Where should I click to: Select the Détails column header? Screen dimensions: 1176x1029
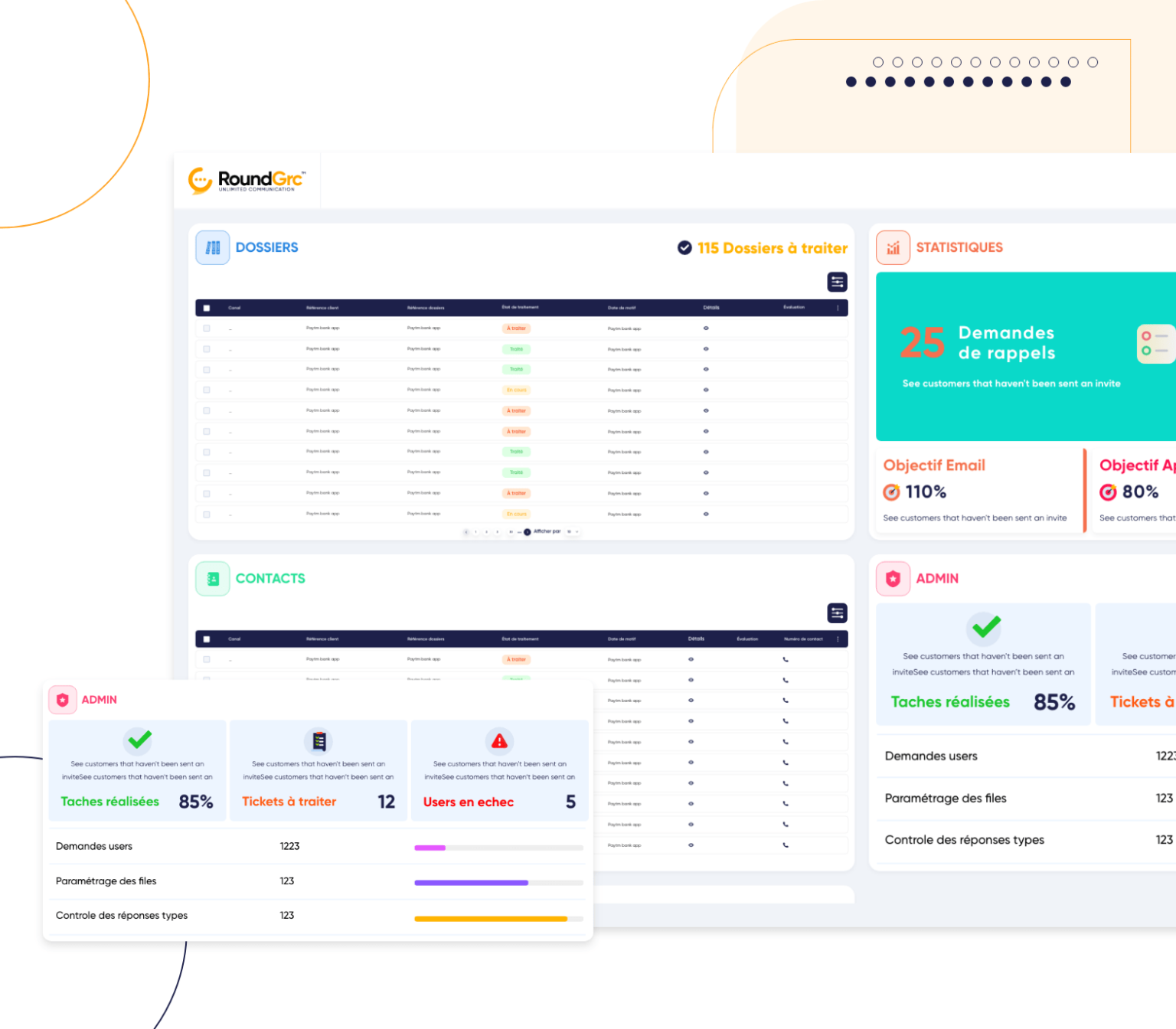tap(711, 307)
